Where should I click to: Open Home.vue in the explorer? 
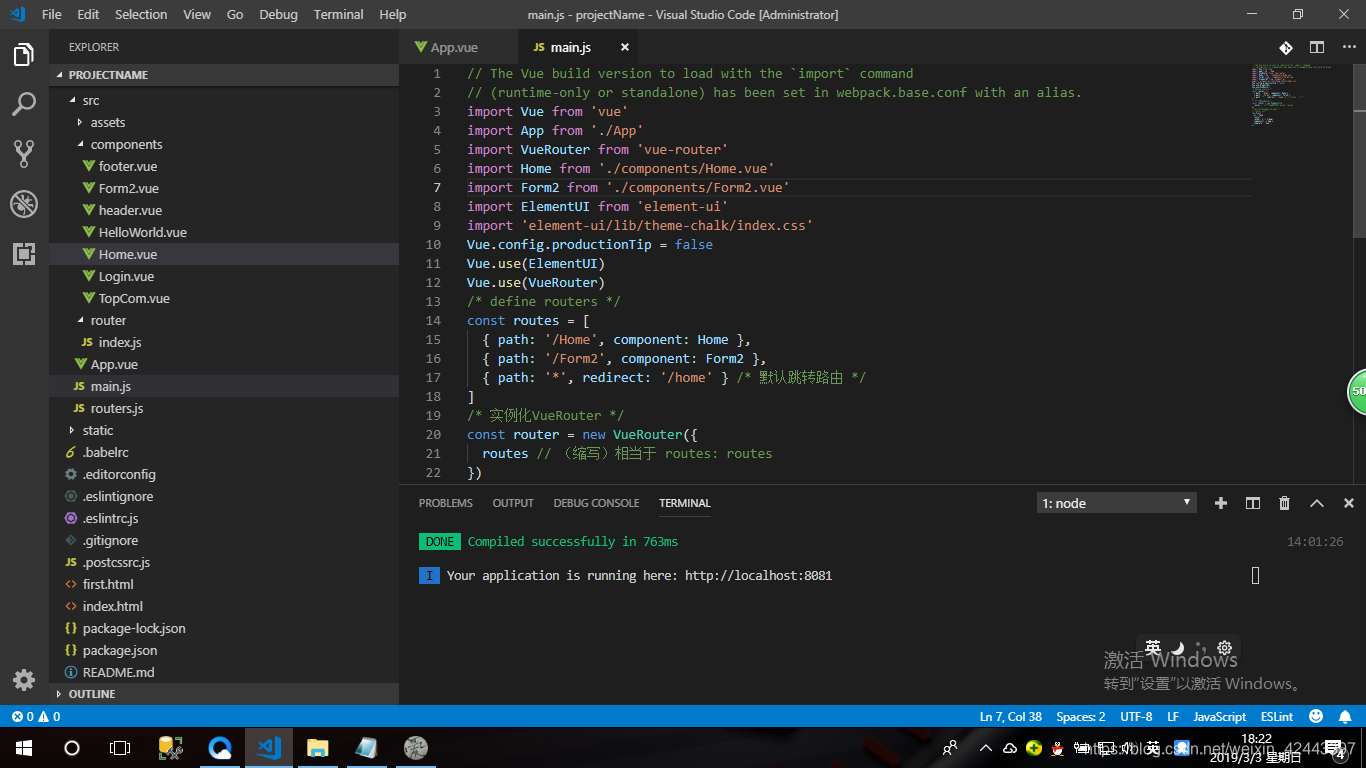point(224,255)
